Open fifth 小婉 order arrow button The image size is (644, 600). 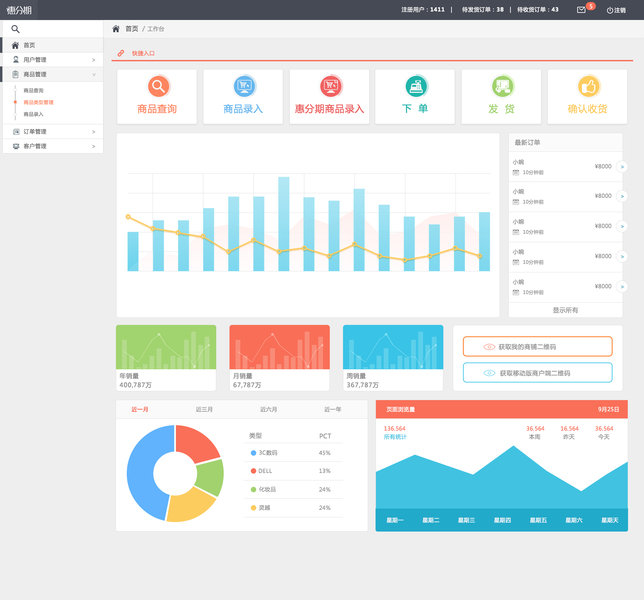pos(622,287)
